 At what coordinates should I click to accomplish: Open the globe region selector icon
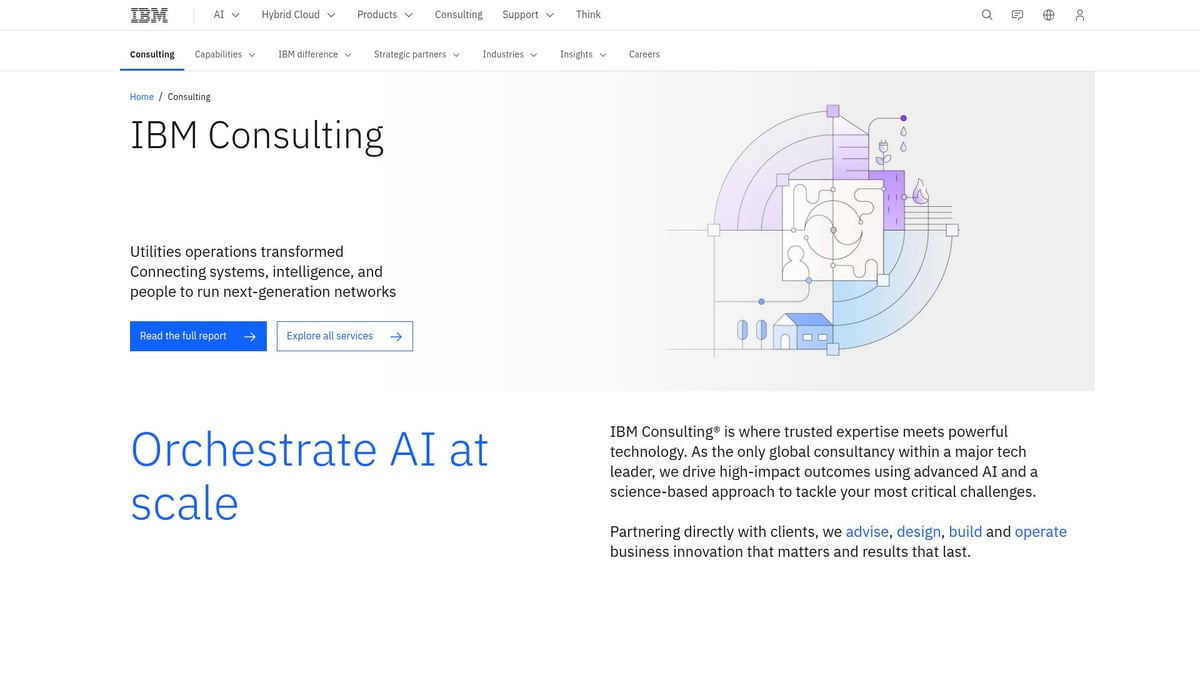[1048, 15]
